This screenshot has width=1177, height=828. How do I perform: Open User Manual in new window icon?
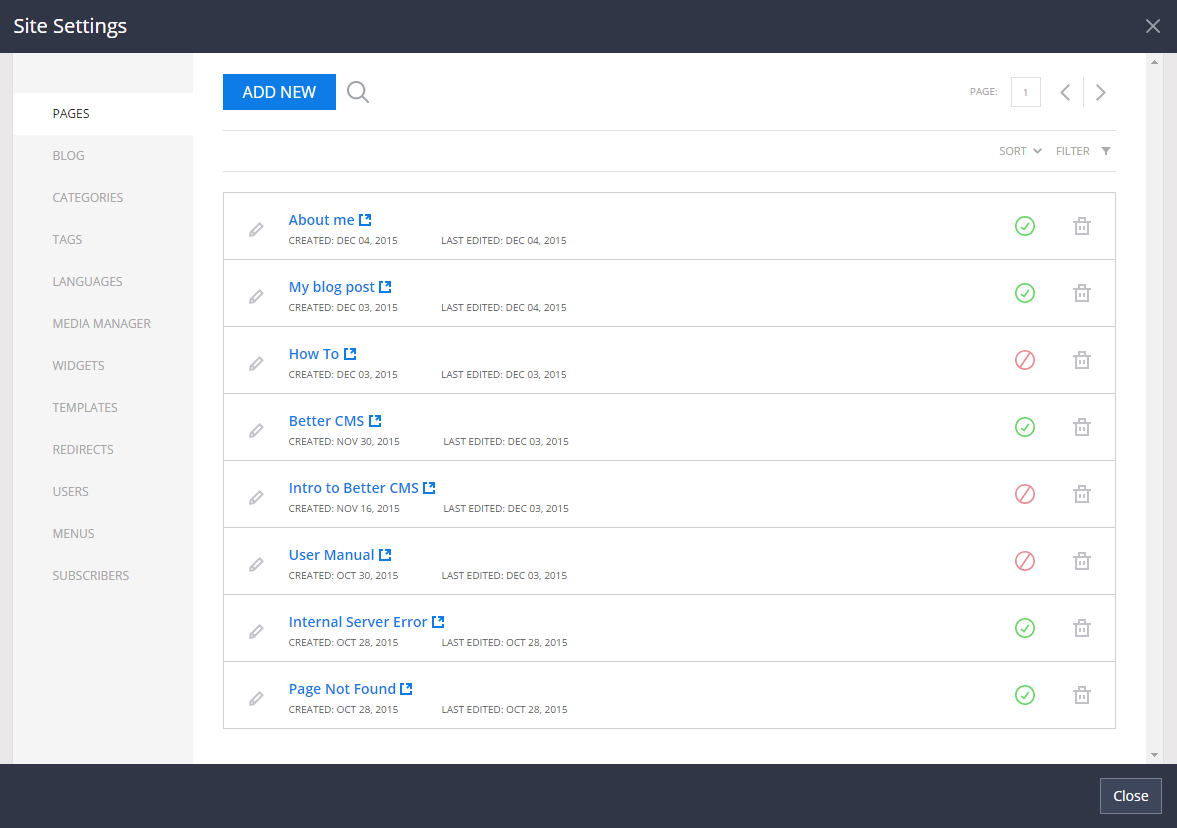pos(385,555)
